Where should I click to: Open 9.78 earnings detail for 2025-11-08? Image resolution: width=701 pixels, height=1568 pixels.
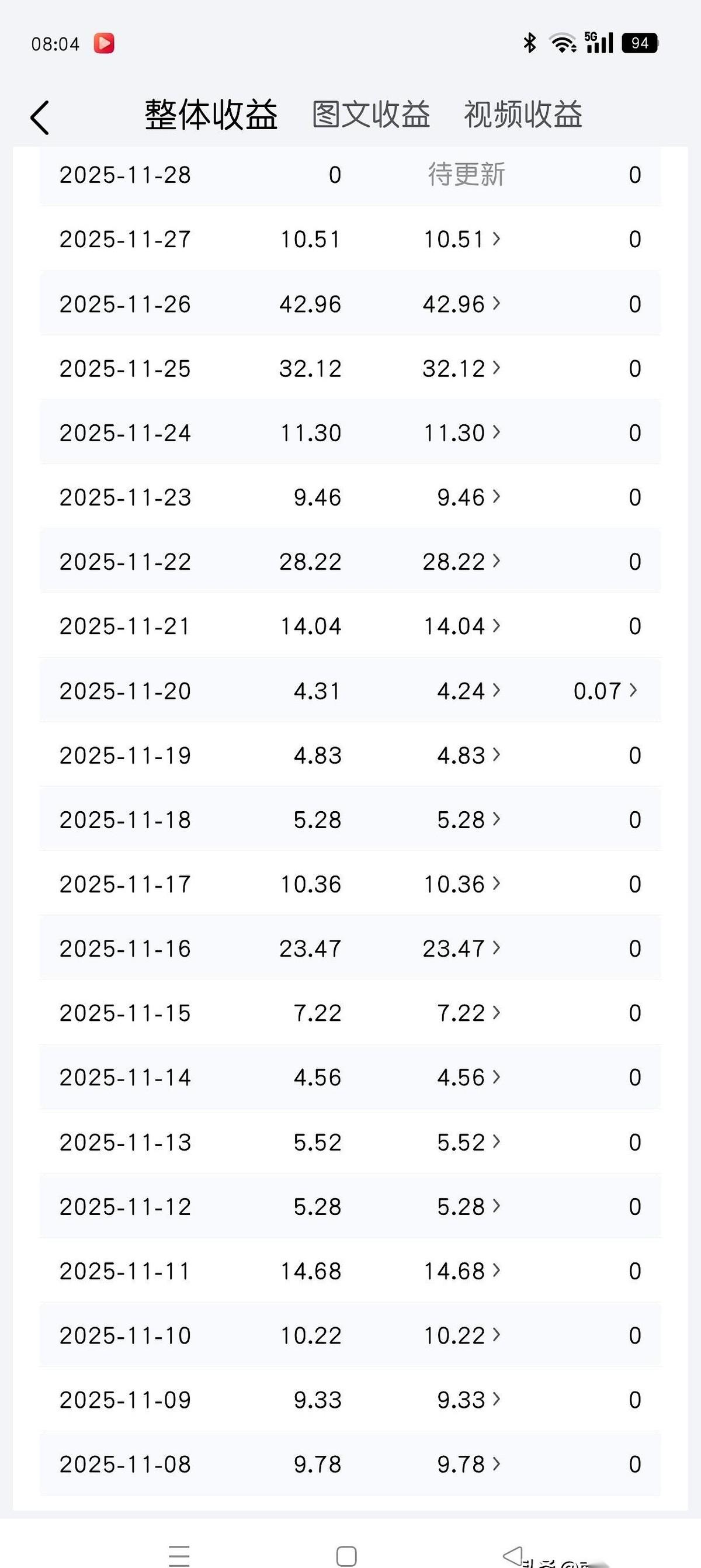[x=469, y=1464]
